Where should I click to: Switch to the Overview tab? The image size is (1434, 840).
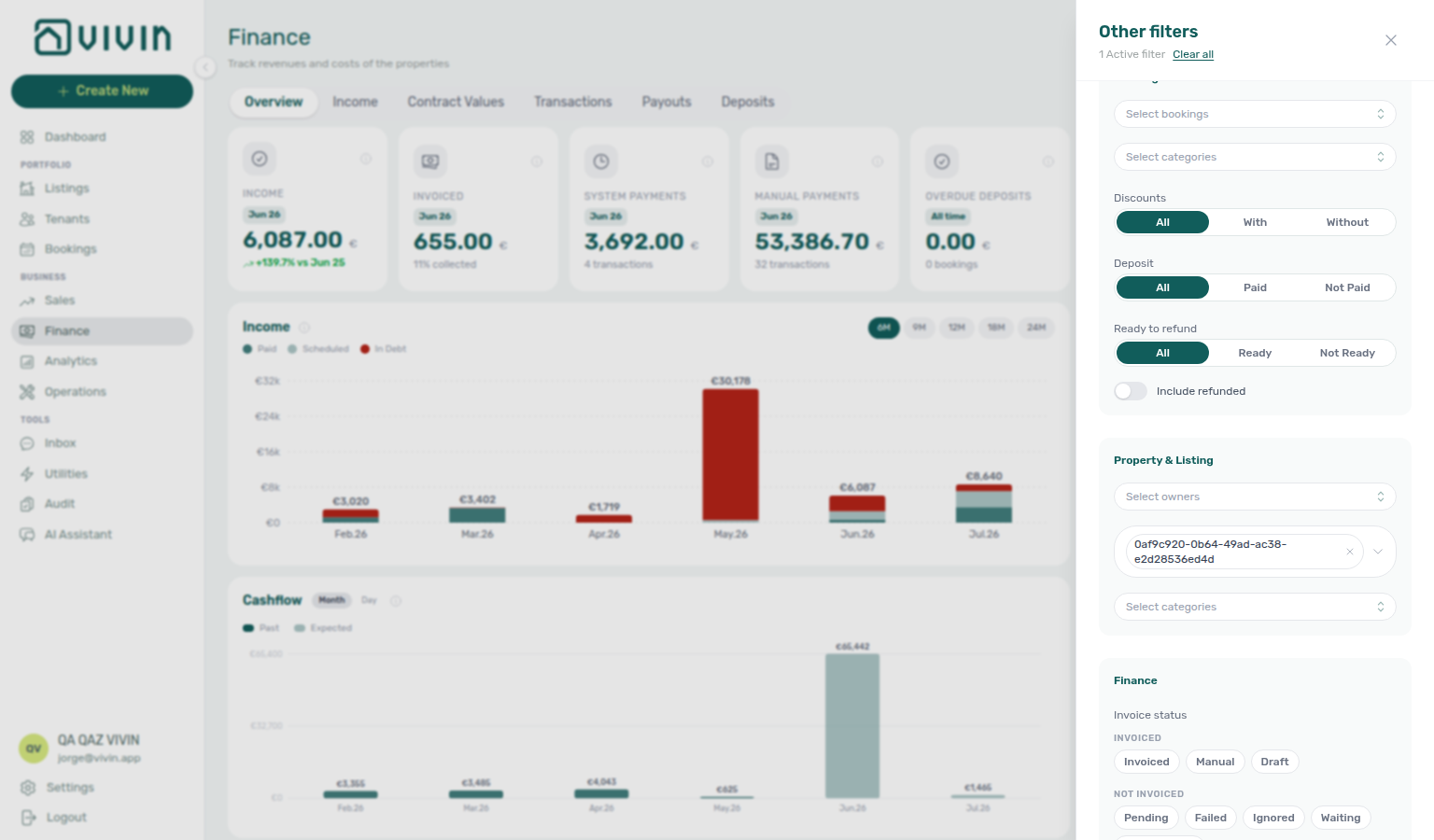coord(274,102)
